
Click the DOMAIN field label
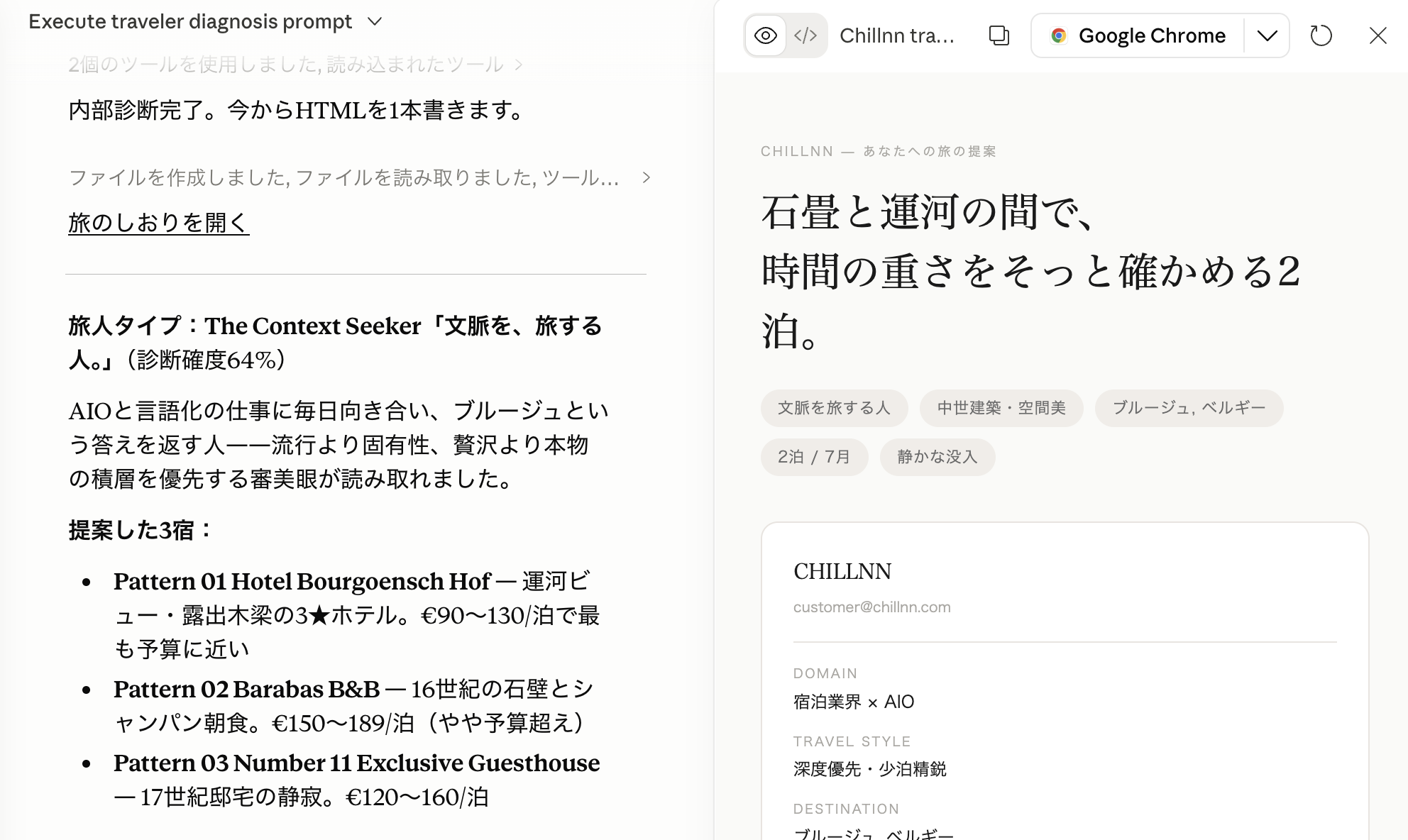tap(825, 673)
